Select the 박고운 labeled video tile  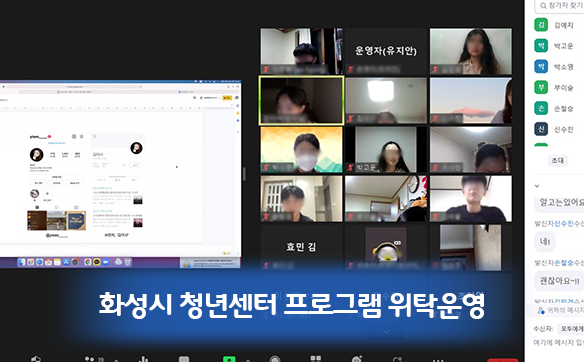[385, 150]
